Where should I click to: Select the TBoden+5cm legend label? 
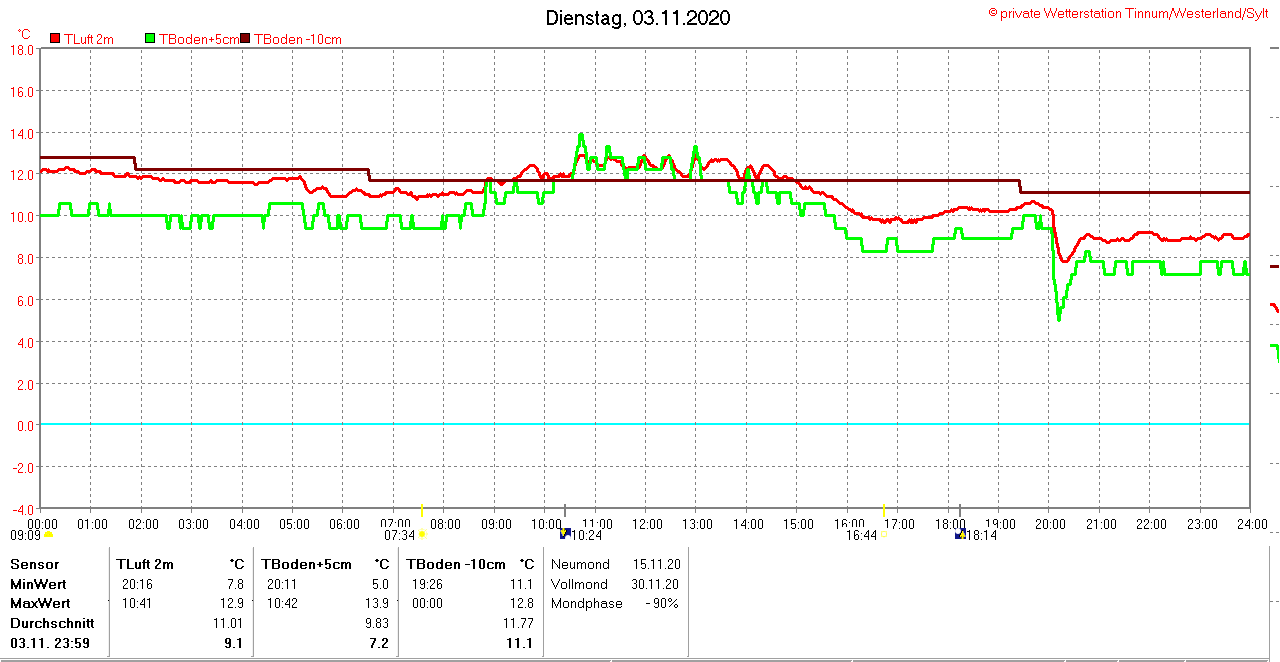click(199, 39)
